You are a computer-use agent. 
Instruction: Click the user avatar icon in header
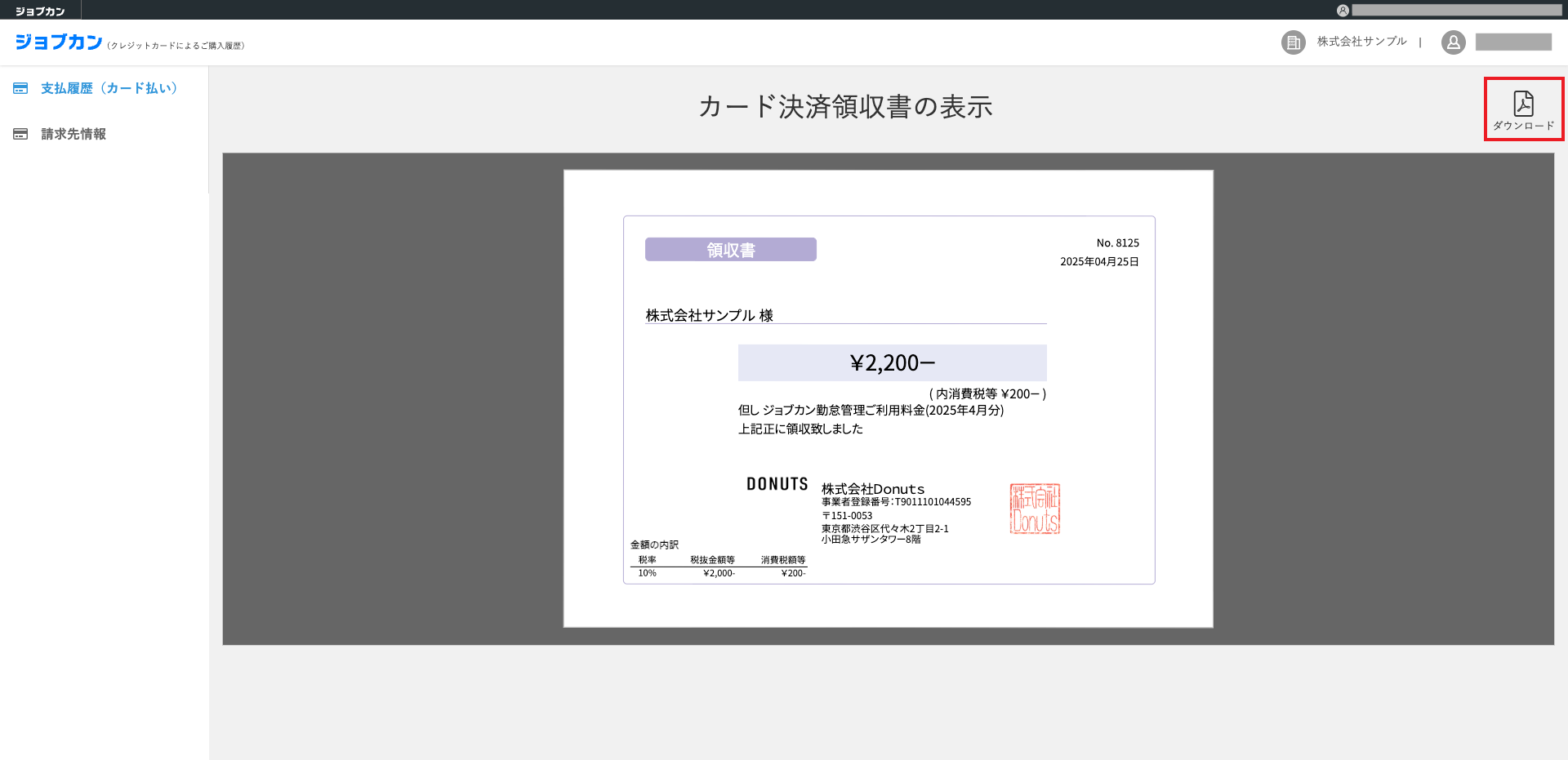click(1453, 42)
